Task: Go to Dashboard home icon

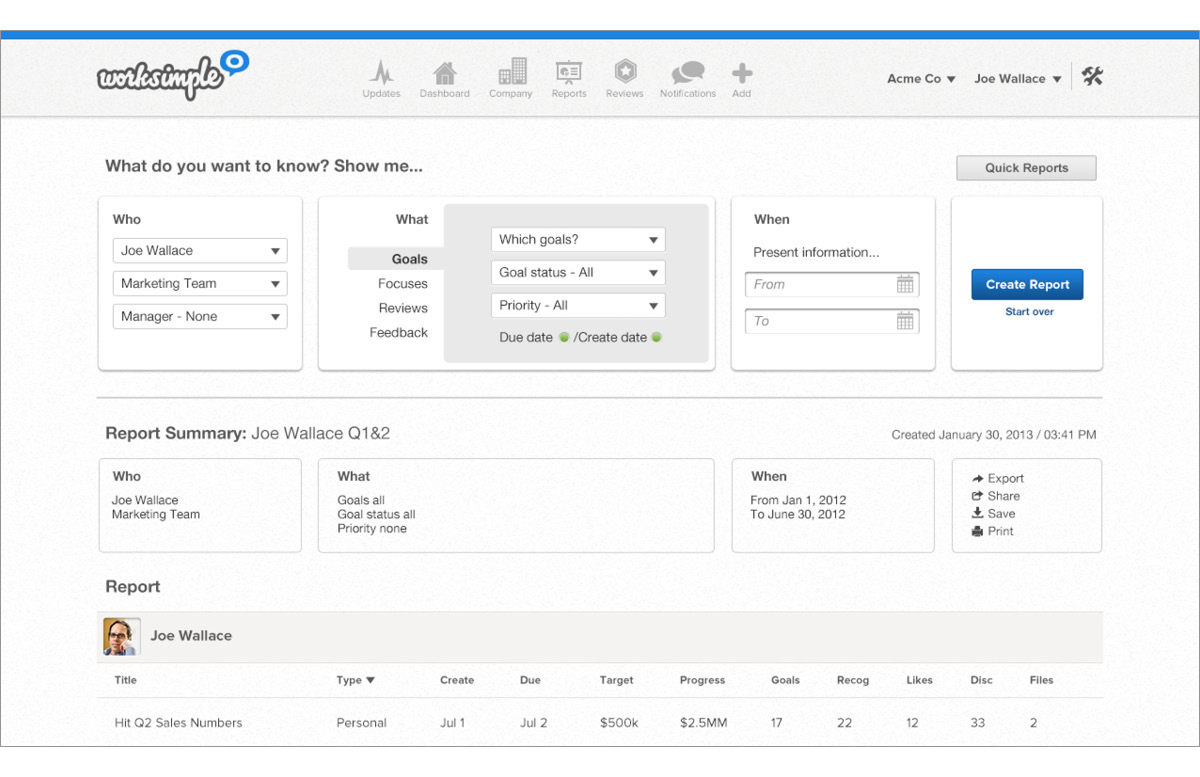Action: pos(445,74)
